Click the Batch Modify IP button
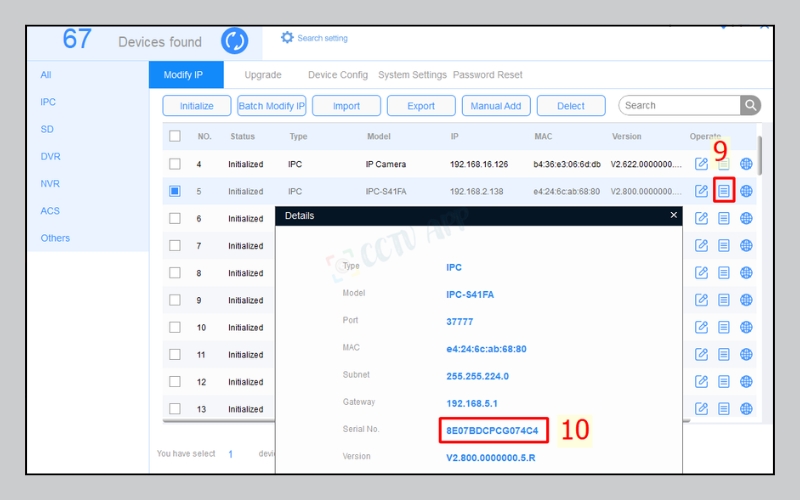The width and height of the screenshot is (800, 500). click(x=271, y=106)
